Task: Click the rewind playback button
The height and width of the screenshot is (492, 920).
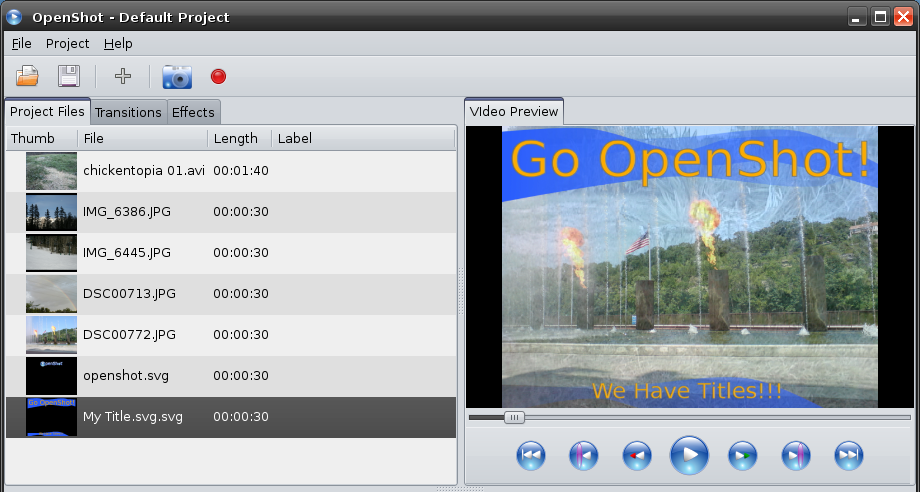Action: click(x=636, y=456)
